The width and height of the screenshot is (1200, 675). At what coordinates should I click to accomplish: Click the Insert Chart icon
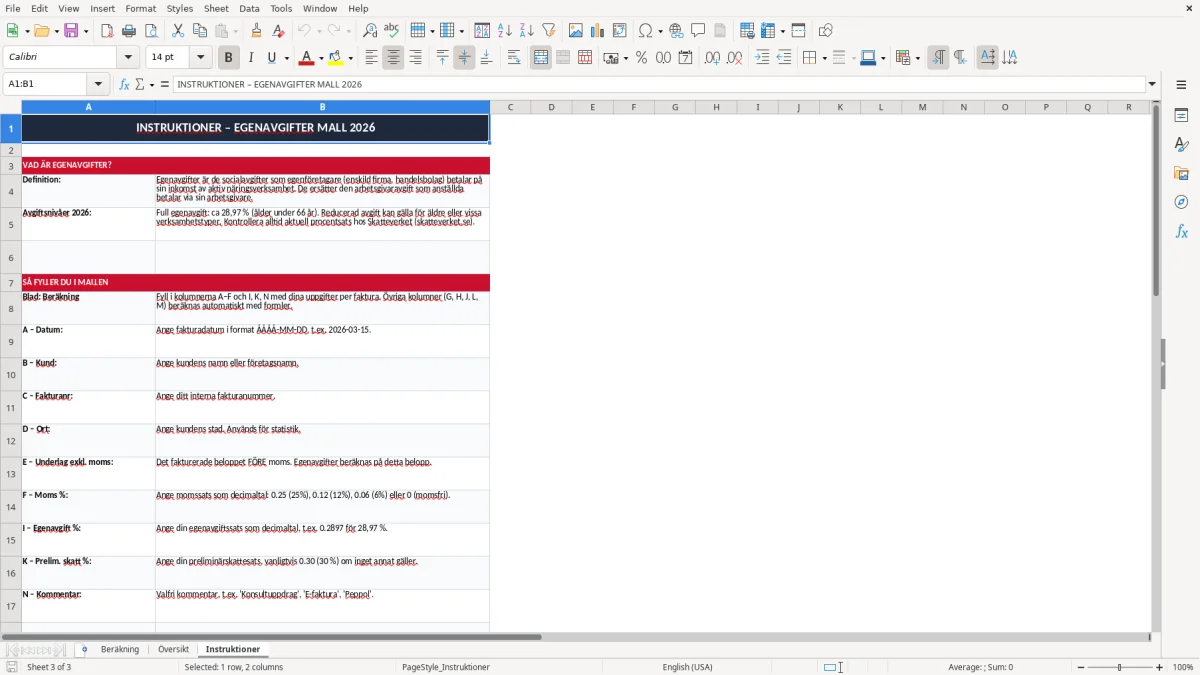coord(598,31)
